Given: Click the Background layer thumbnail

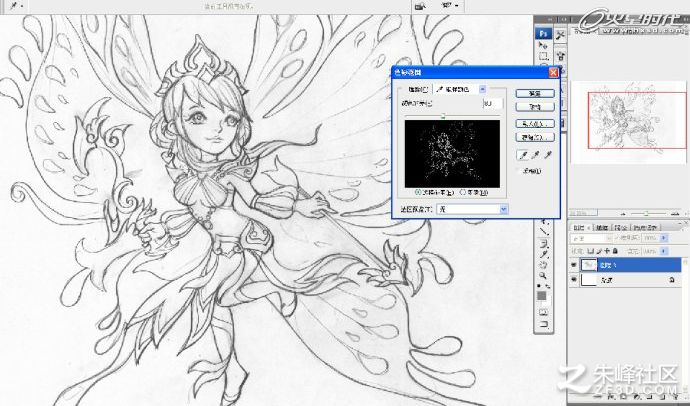Looking at the screenshot, I should (x=589, y=280).
